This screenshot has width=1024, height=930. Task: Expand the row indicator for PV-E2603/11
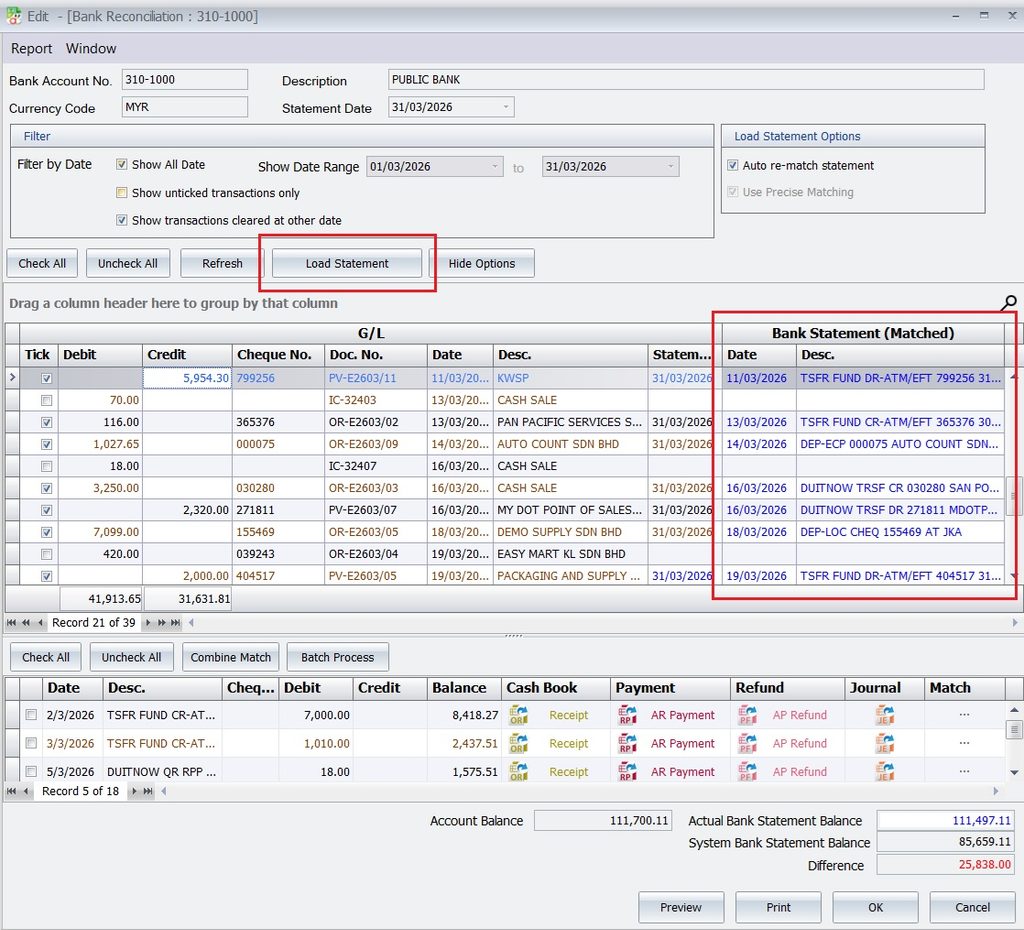coord(12,377)
